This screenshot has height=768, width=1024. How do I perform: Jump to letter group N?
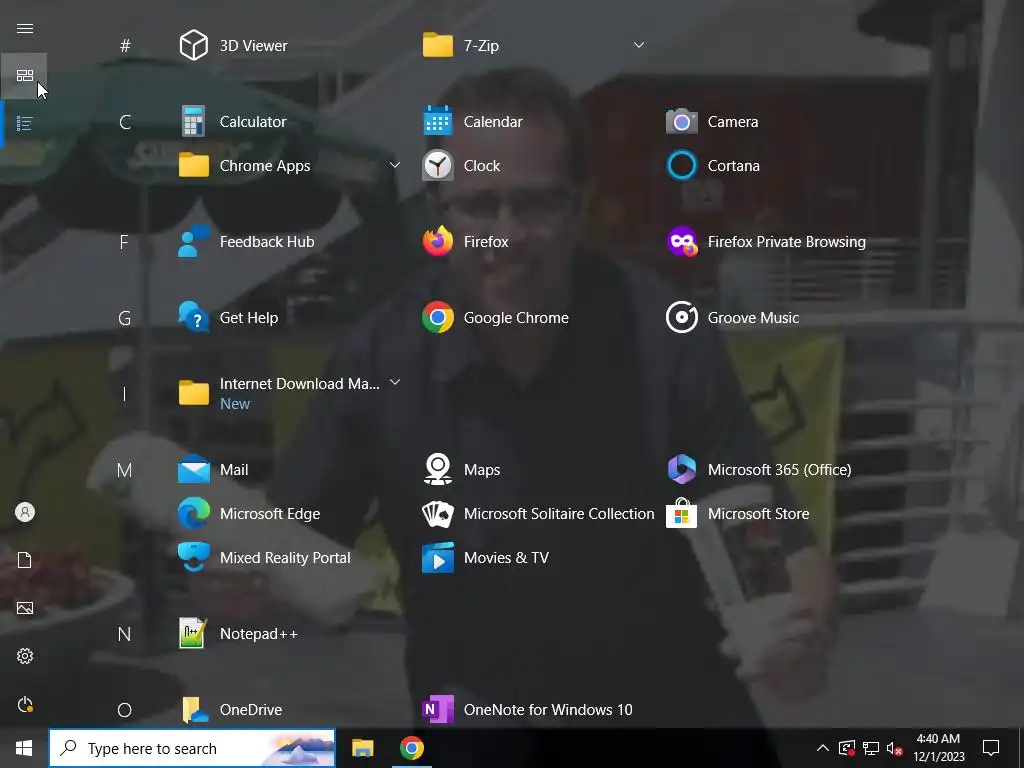click(x=124, y=634)
